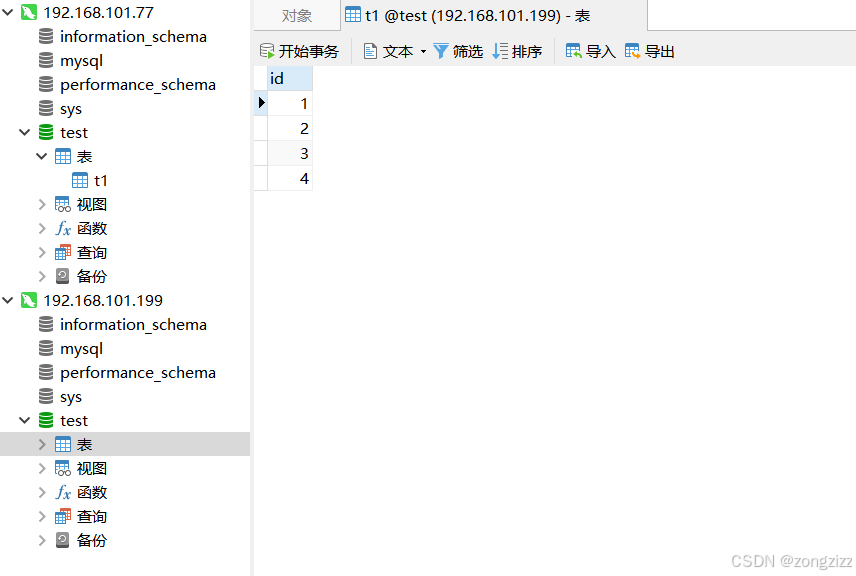Collapse the test database under 192.168.101.199
Image resolution: width=856 pixels, height=576 pixels.
(24, 420)
